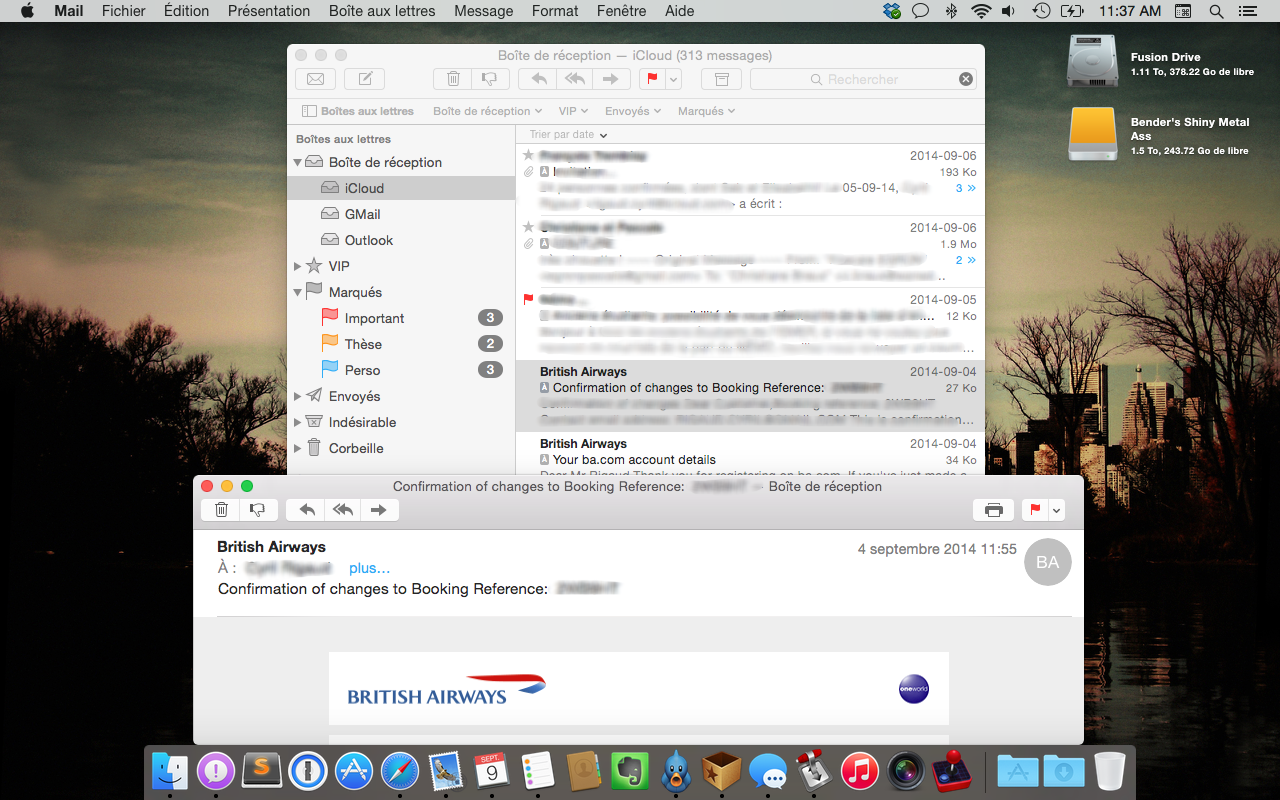1280x800 pixels.
Task: Expand Corbeille disclosure triangle
Action: pos(297,448)
